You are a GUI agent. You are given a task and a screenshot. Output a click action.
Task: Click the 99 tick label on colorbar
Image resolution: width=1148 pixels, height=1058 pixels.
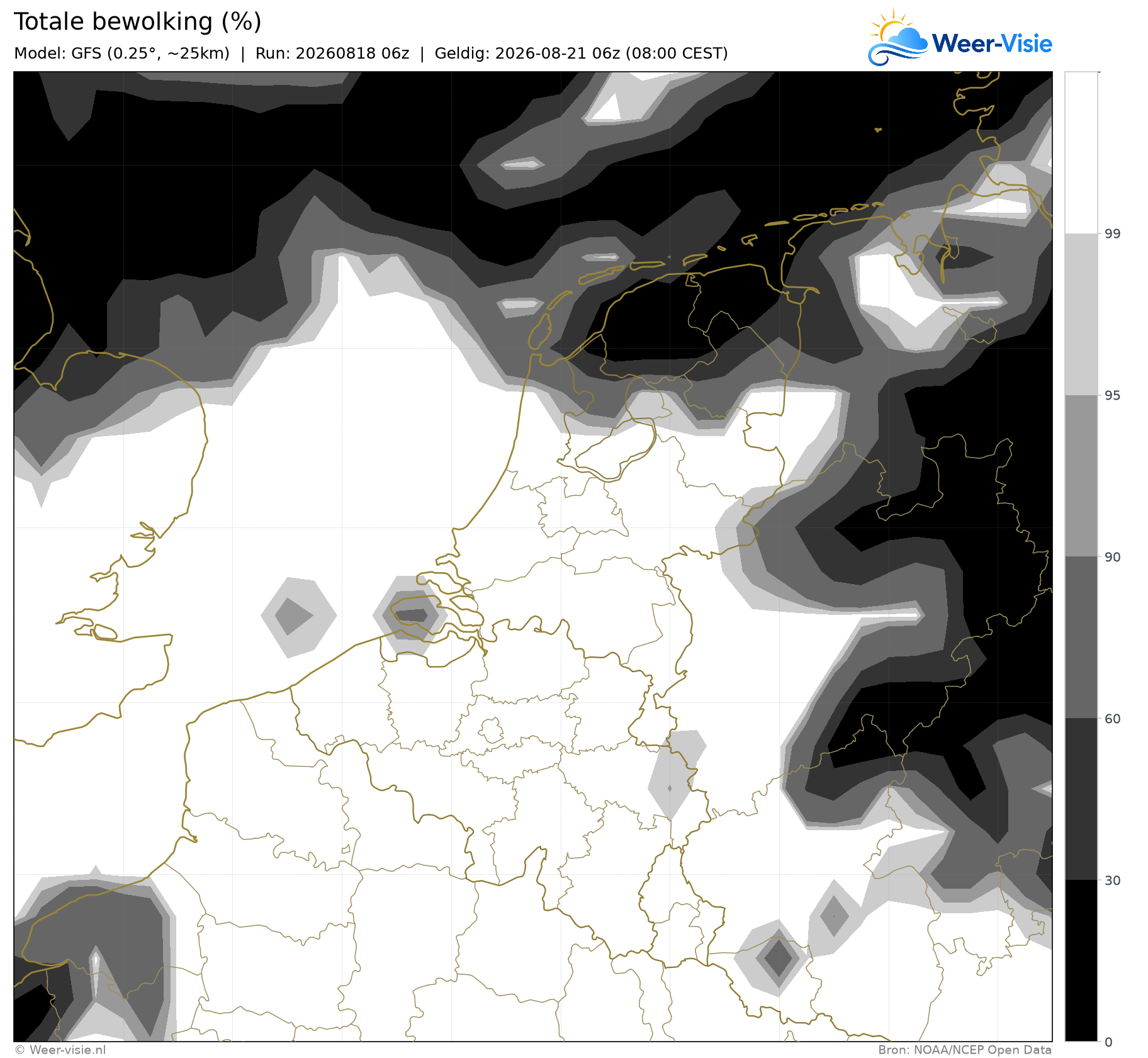pyautogui.click(x=1113, y=234)
